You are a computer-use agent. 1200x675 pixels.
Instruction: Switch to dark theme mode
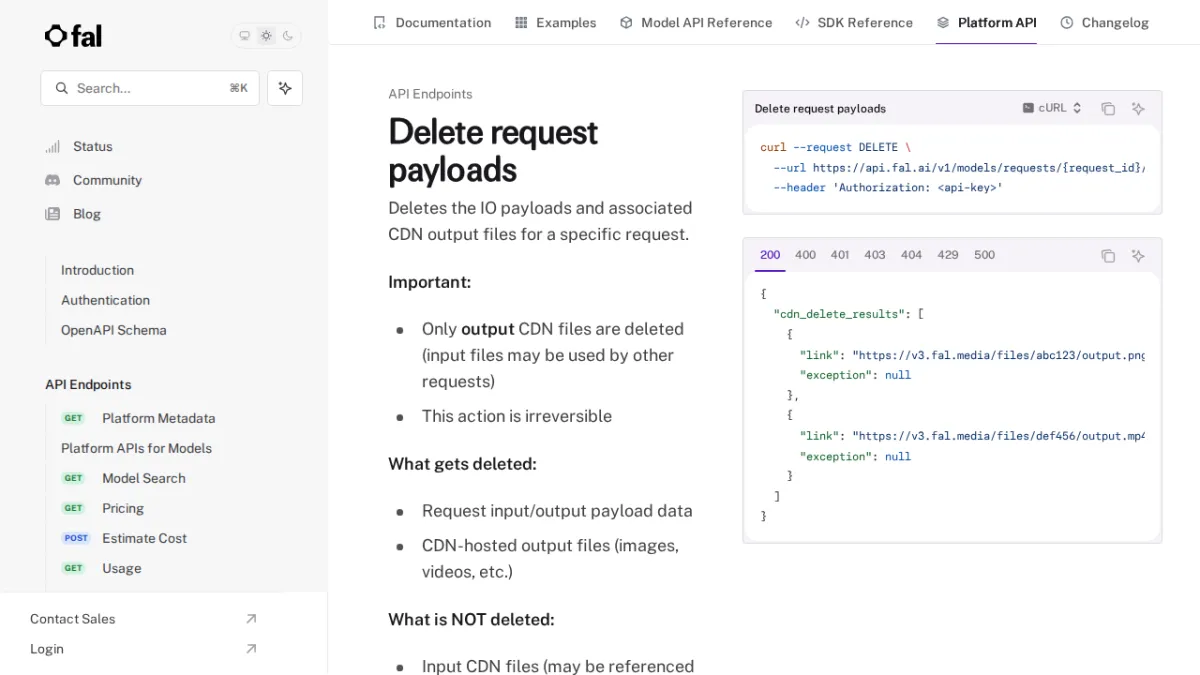(x=288, y=36)
